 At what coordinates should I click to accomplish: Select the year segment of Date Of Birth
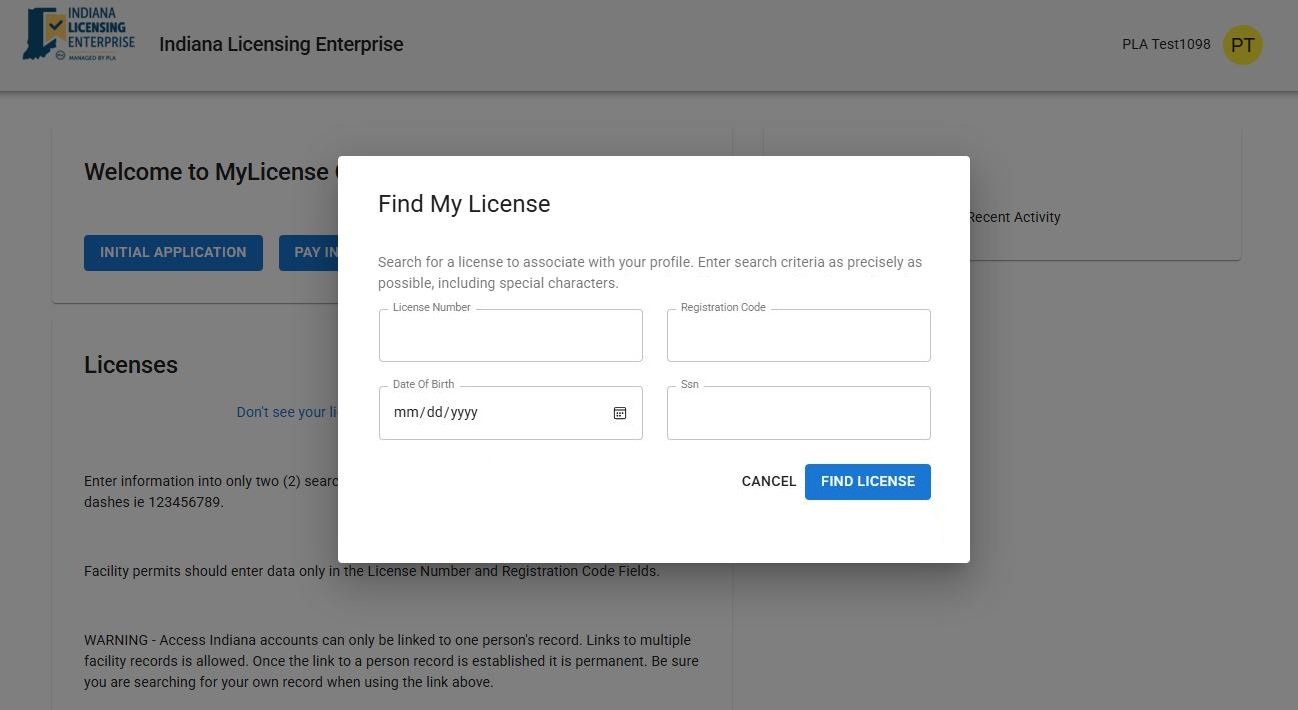coord(464,413)
